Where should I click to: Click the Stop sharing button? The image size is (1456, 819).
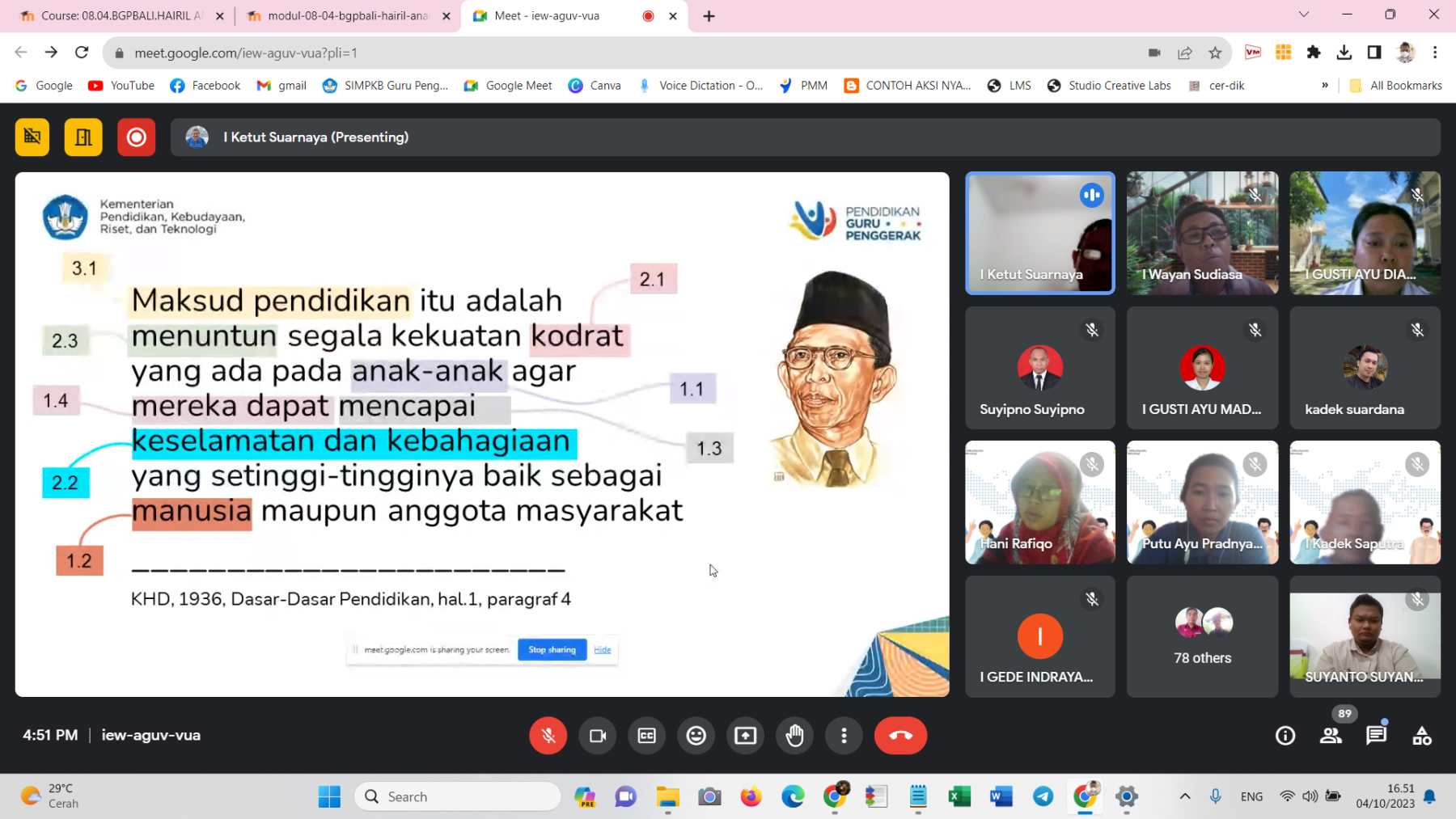pos(552,650)
